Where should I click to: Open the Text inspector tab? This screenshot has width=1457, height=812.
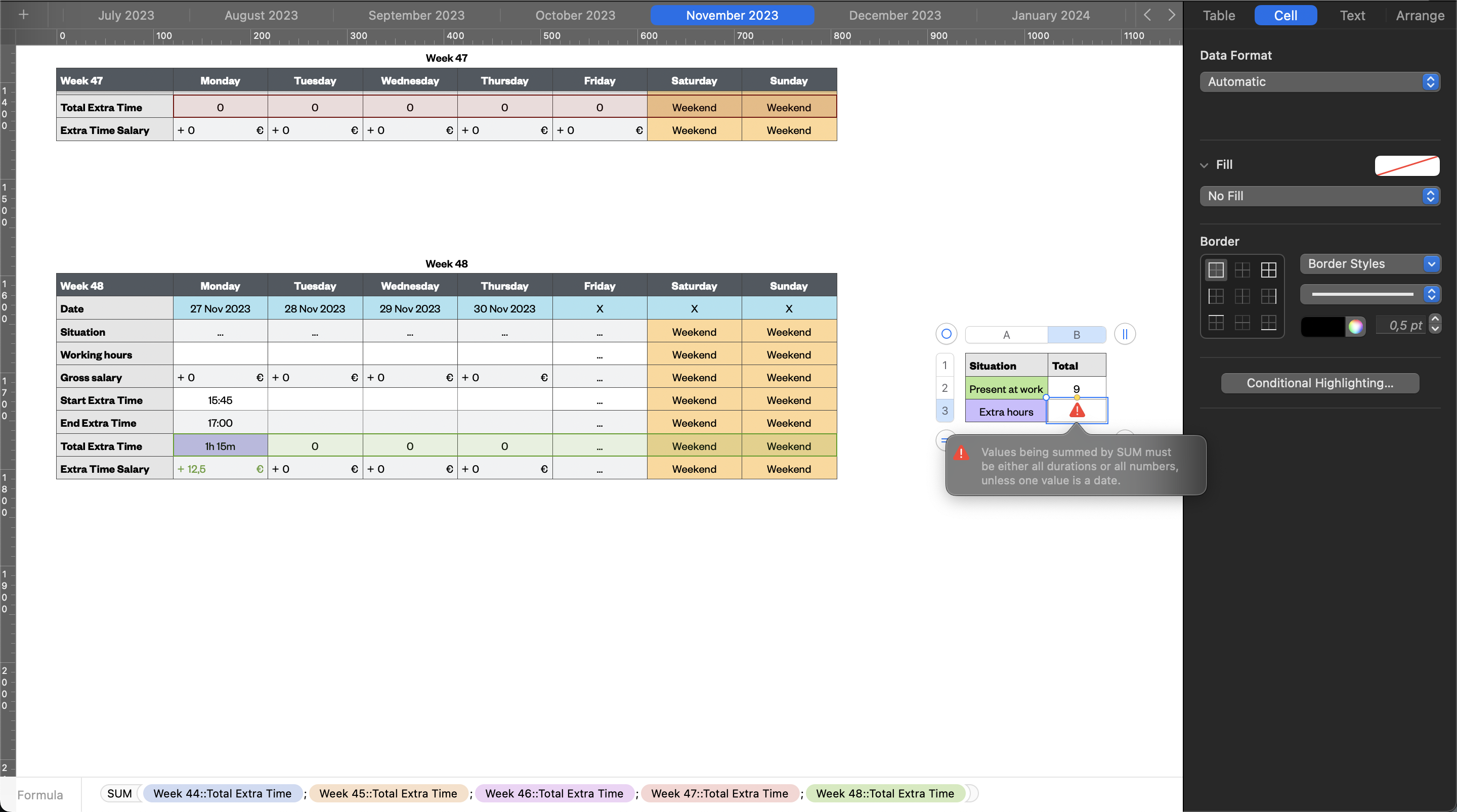[1352, 15]
